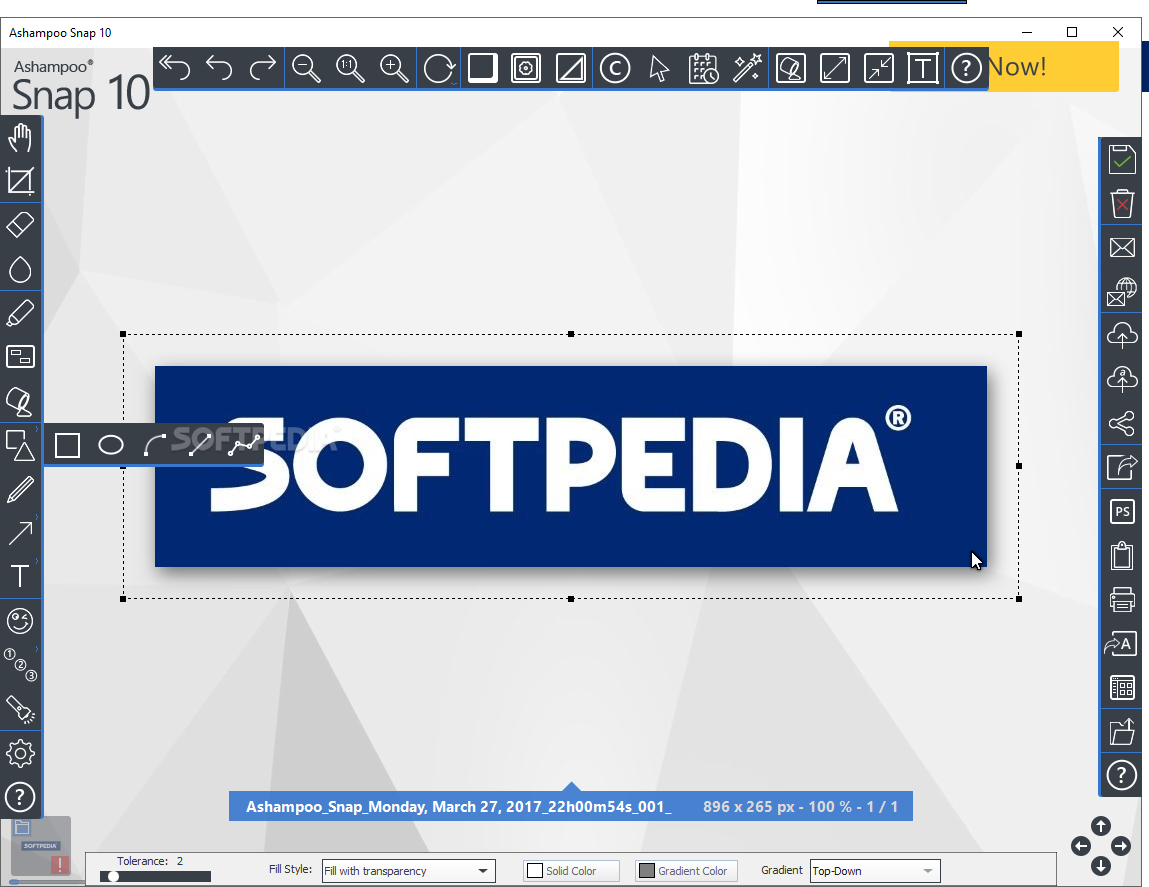
Task: Click the left navigation arrow
Action: 1081,846
